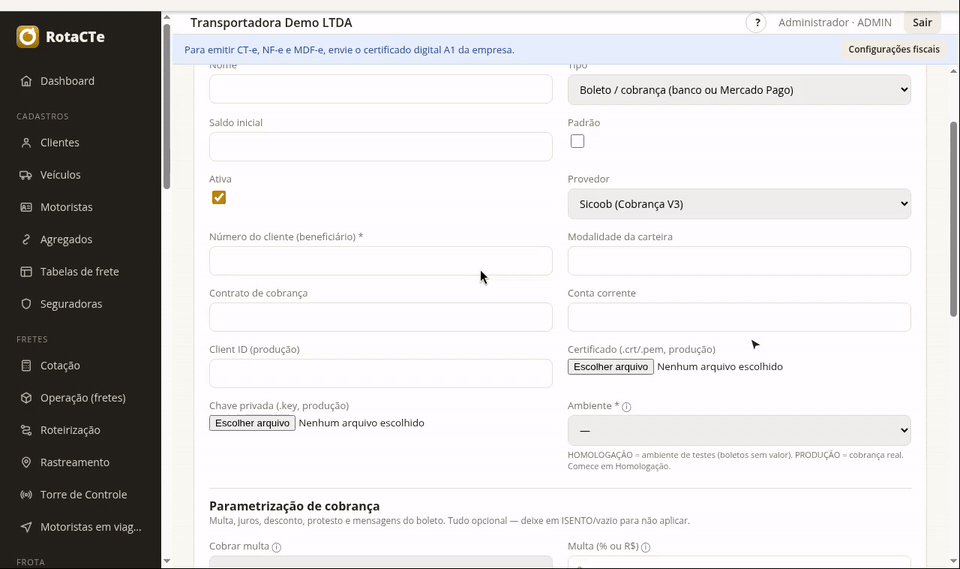Image resolution: width=960 pixels, height=569 pixels.
Task: Click the RotaCTe logo icon
Action: click(28, 37)
